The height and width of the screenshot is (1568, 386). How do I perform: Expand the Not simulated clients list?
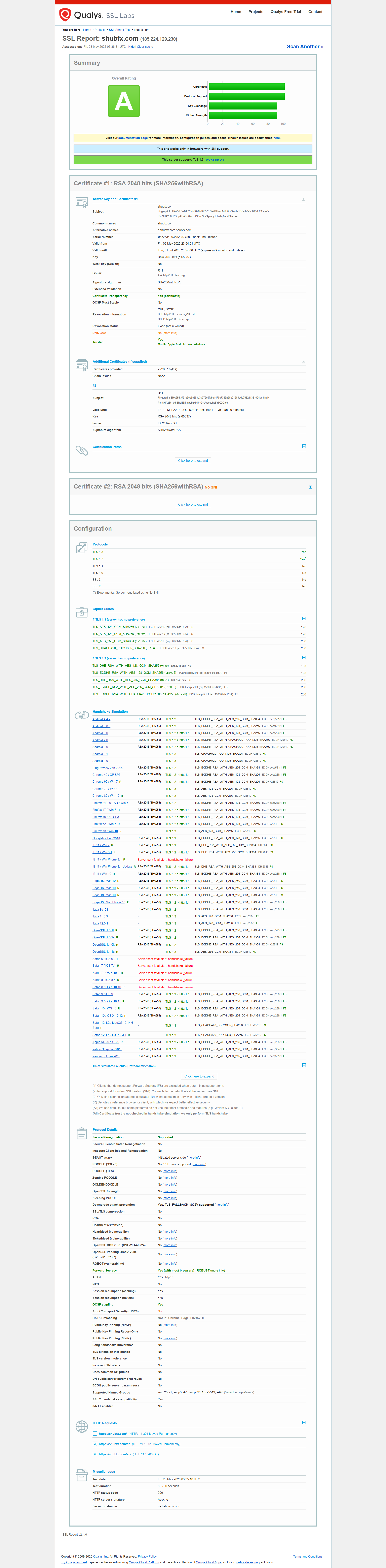[x=304, y=1065]
